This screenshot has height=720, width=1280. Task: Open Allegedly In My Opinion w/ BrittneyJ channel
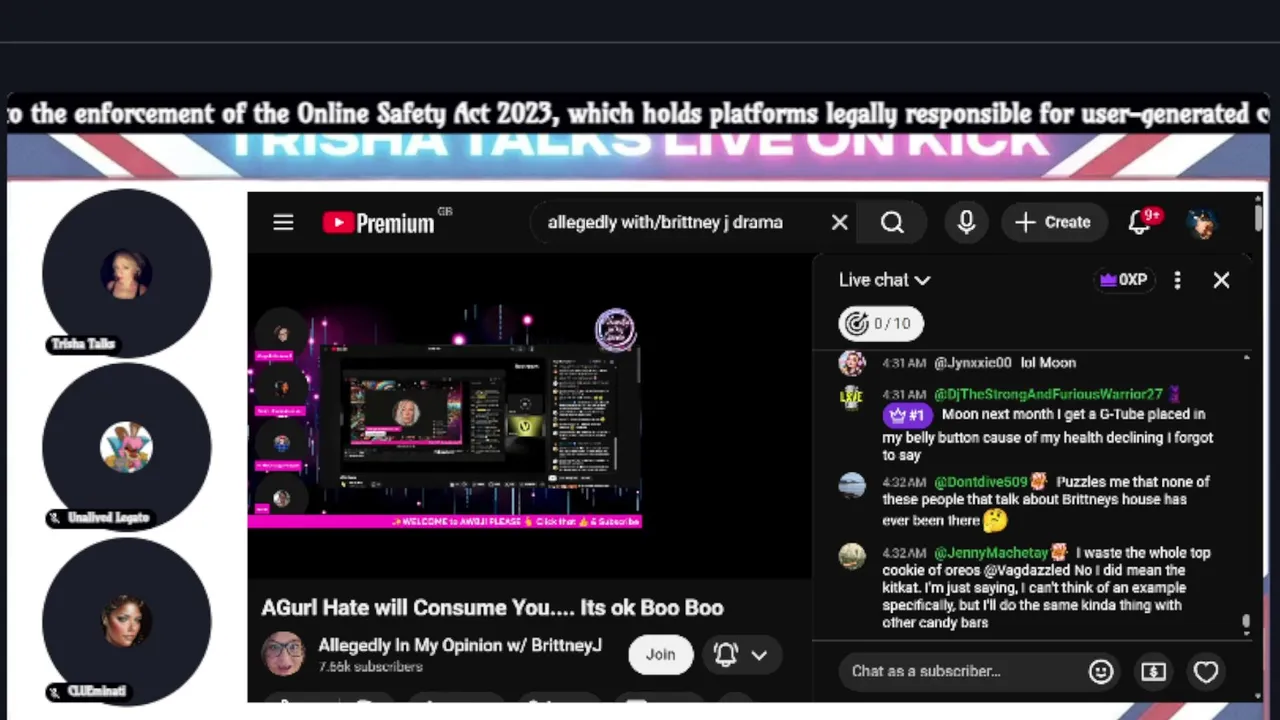coord(460,645)
